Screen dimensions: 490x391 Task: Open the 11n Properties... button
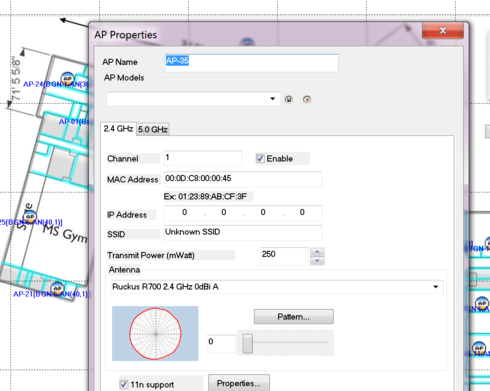pos(239,383)
